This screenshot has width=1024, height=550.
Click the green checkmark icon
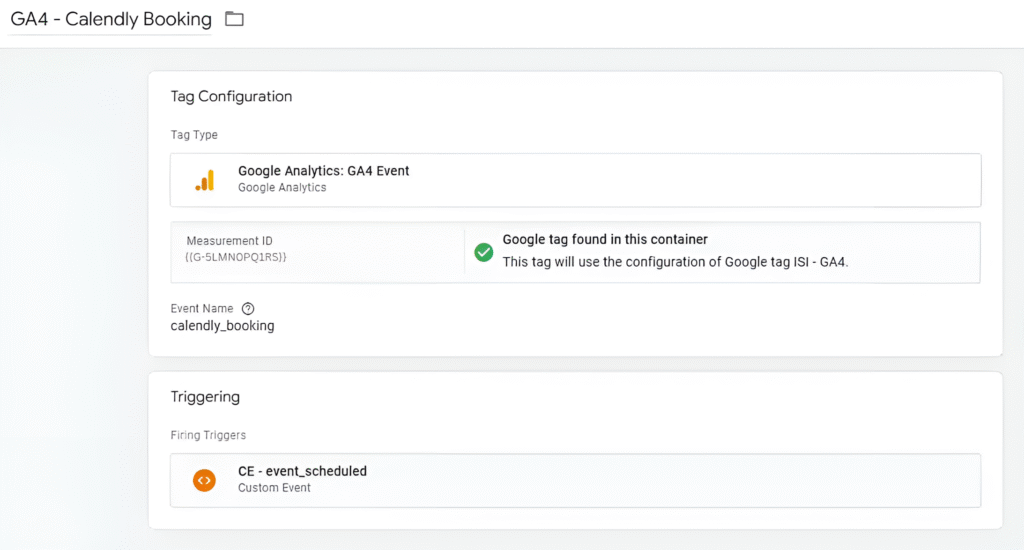pos(483,252)
